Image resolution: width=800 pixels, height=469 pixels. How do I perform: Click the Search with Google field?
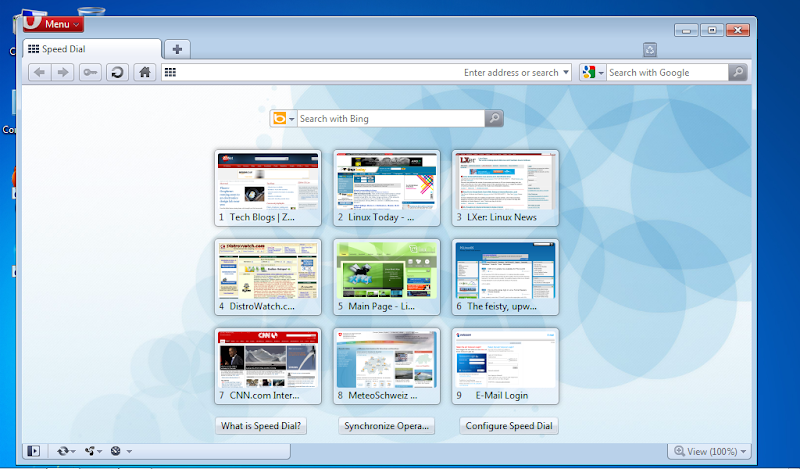[667, 72]
